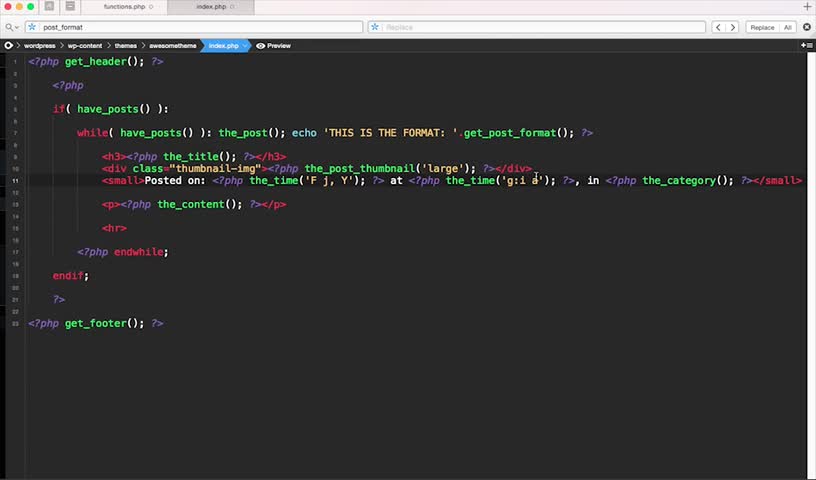Click the All replace button

[x=788, y=27]
